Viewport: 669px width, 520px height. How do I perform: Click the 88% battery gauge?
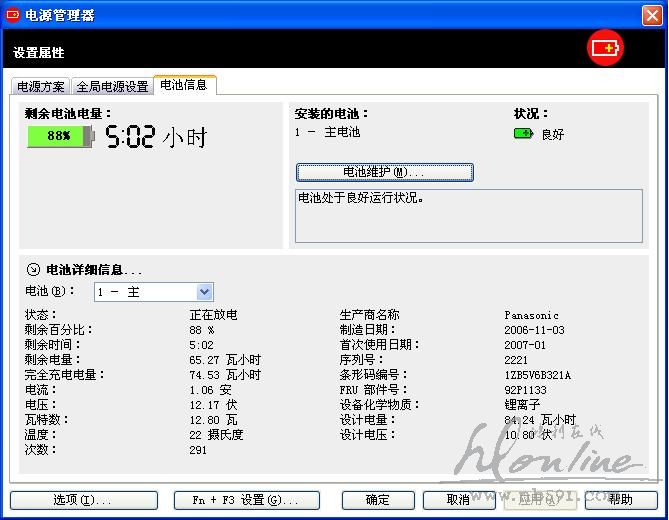pos(60,136)
